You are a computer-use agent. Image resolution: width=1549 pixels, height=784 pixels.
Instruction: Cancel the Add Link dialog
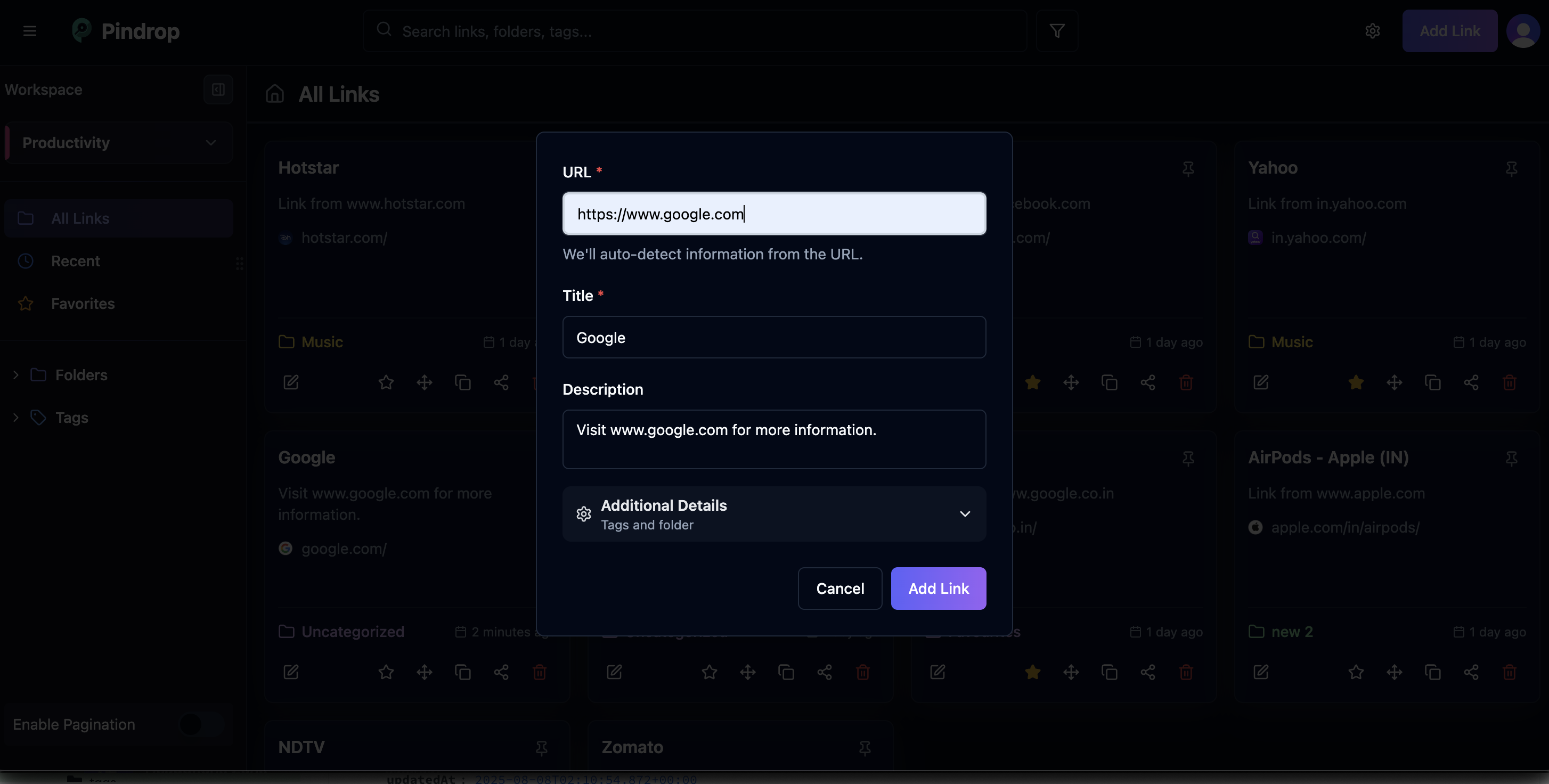coord(839,588)
